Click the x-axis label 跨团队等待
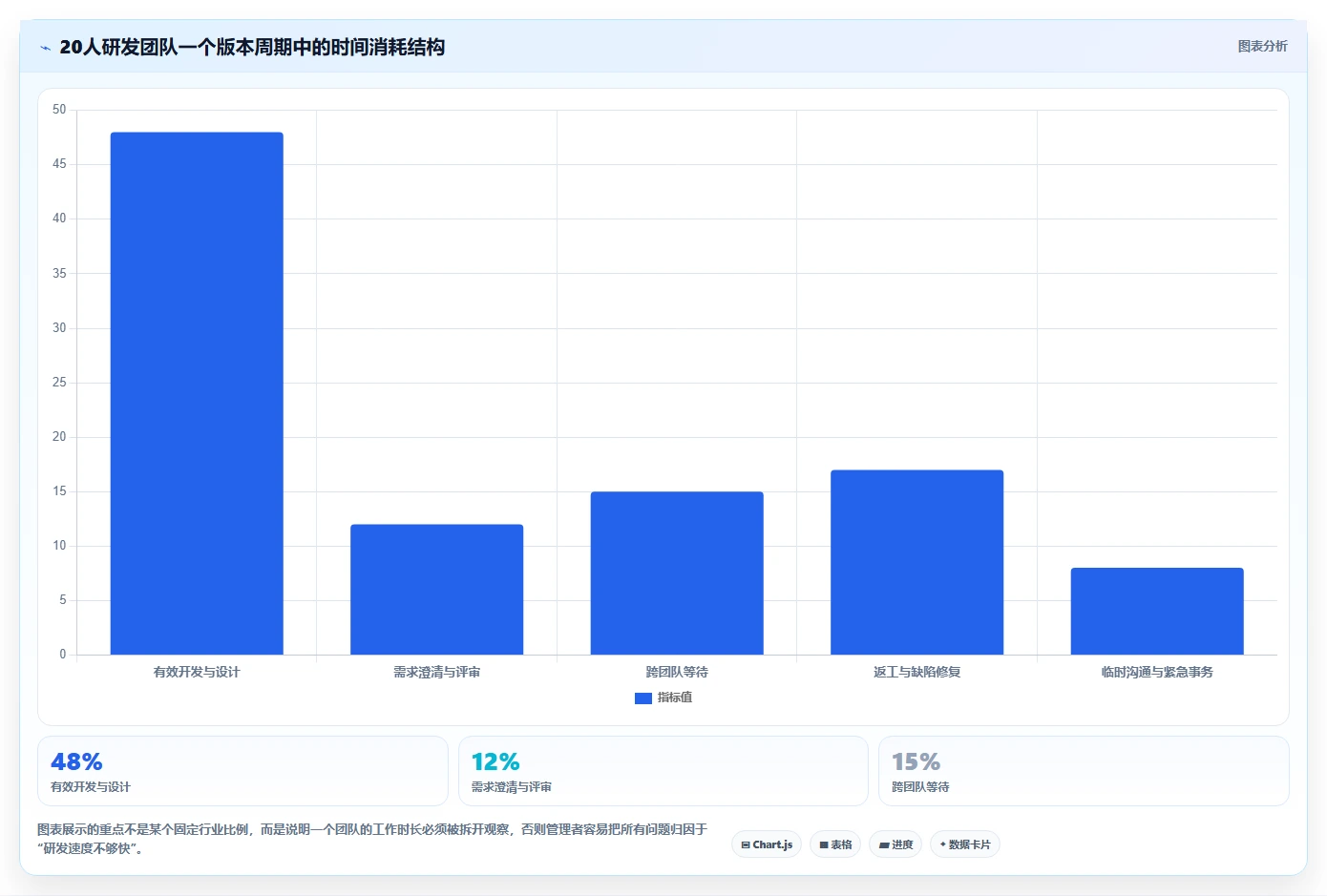This screenshot has width=1327, height=896. tap(677, 672)
